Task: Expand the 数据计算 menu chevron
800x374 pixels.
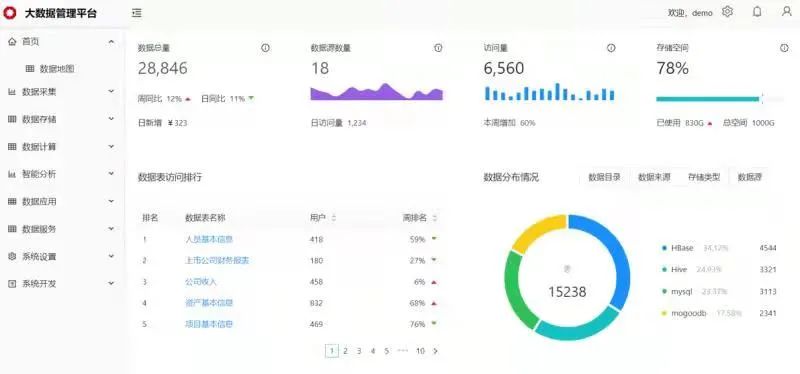Action: click(x=111, y=146)
